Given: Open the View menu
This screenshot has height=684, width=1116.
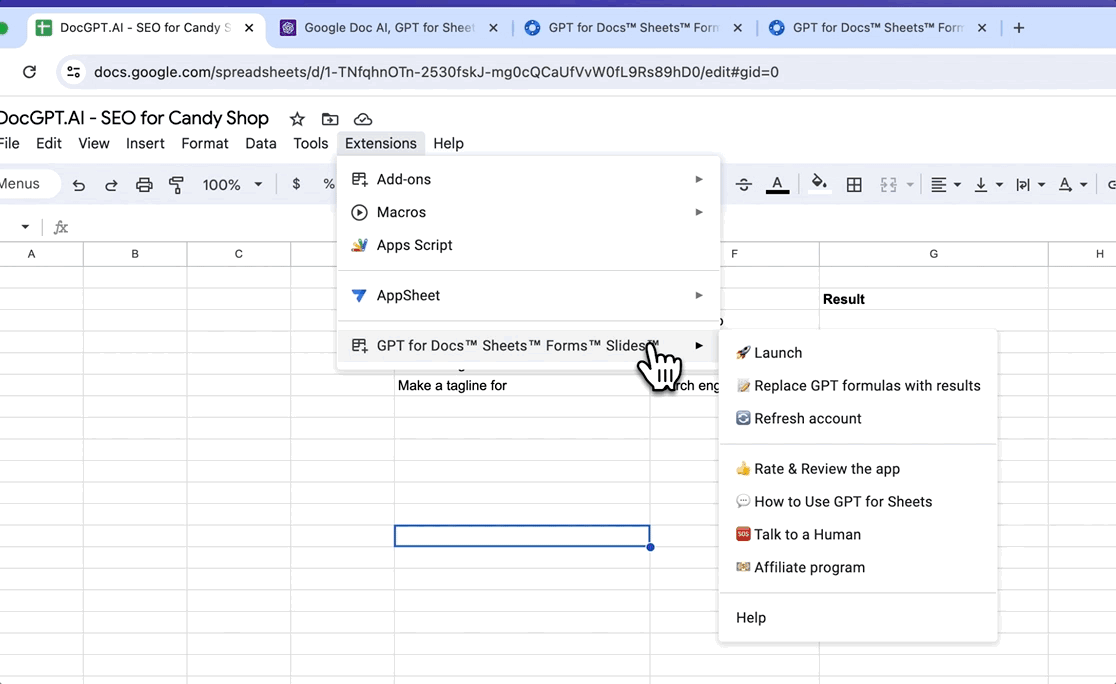Looking at the screenshot, I should (x=94, y=144).
